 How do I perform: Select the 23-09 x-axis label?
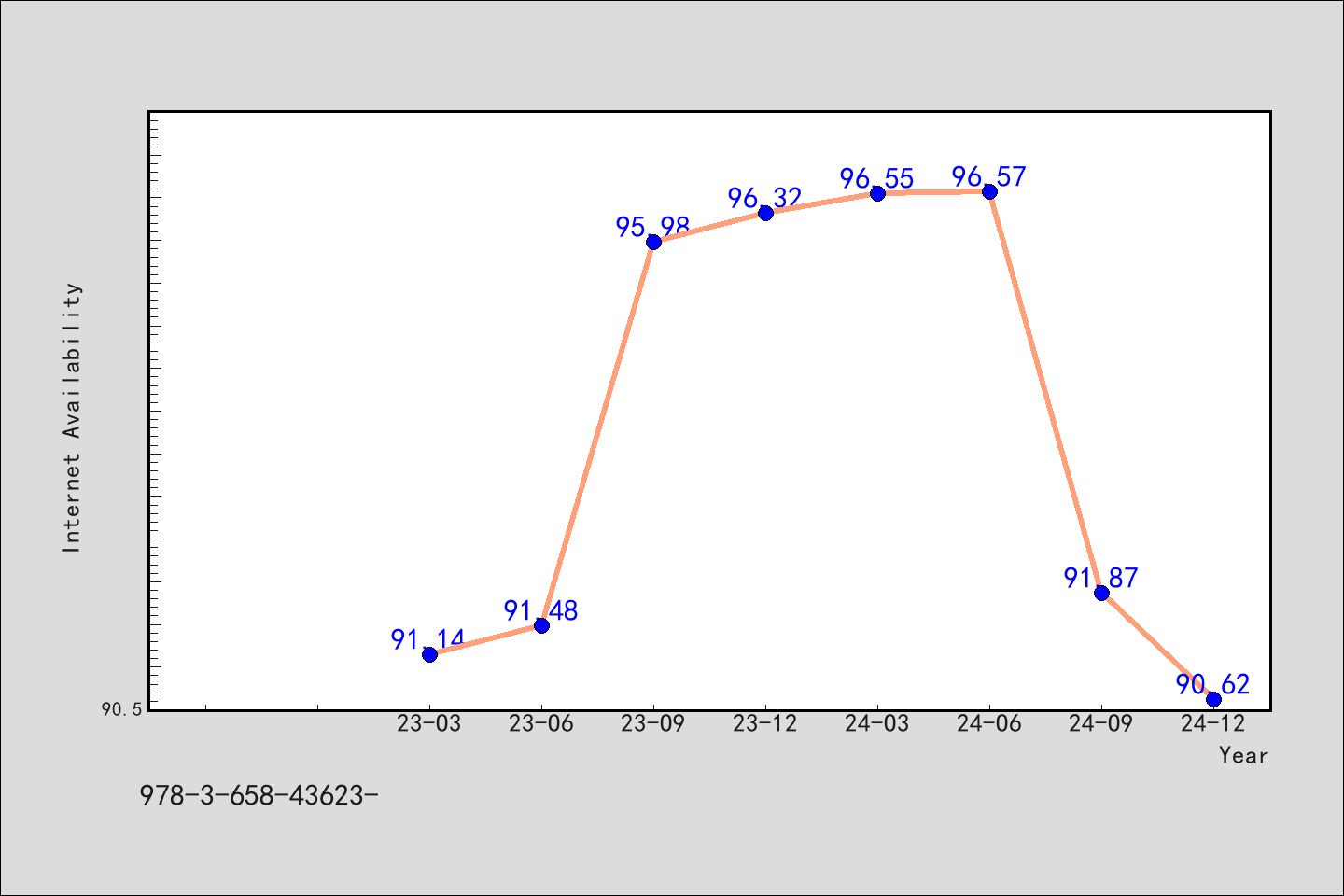[x=653, y=724]
